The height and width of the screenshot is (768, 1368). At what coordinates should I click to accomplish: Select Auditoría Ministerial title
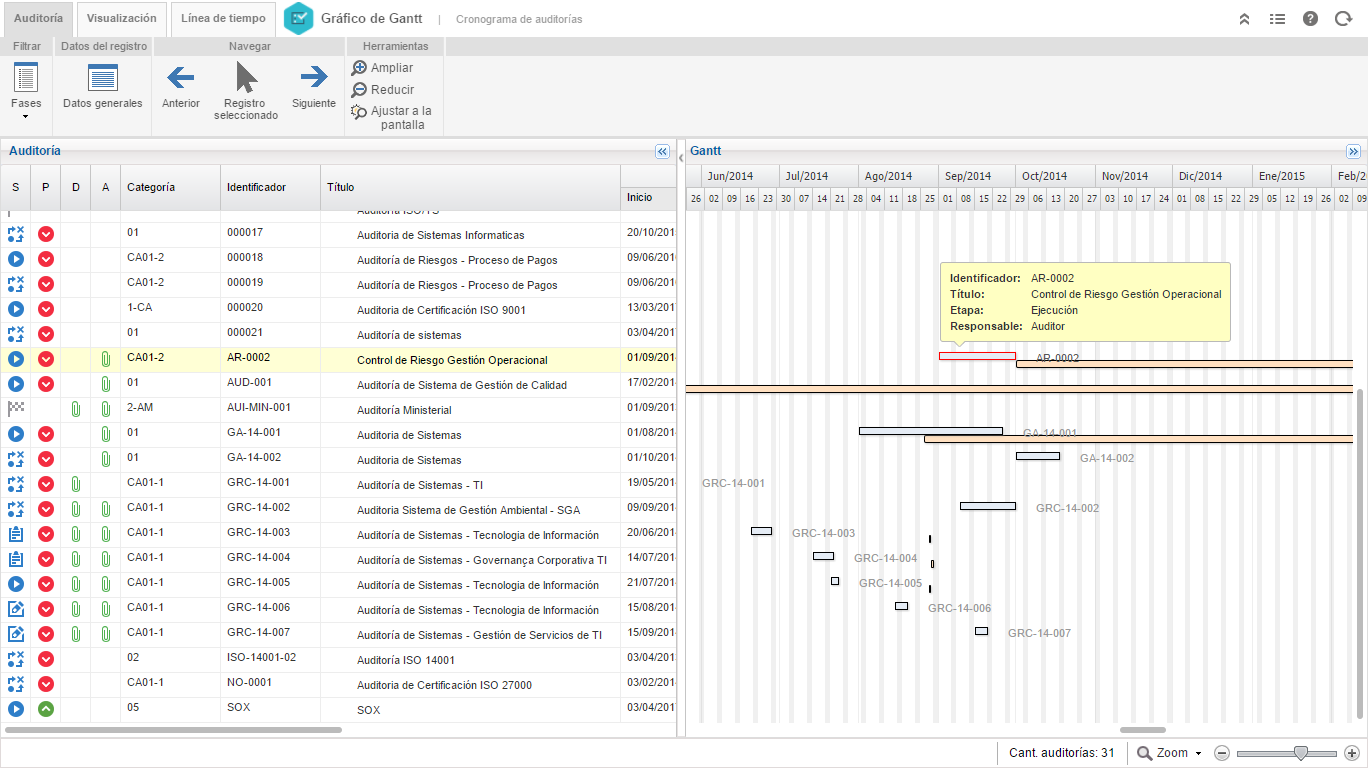(x=404, y=410)
